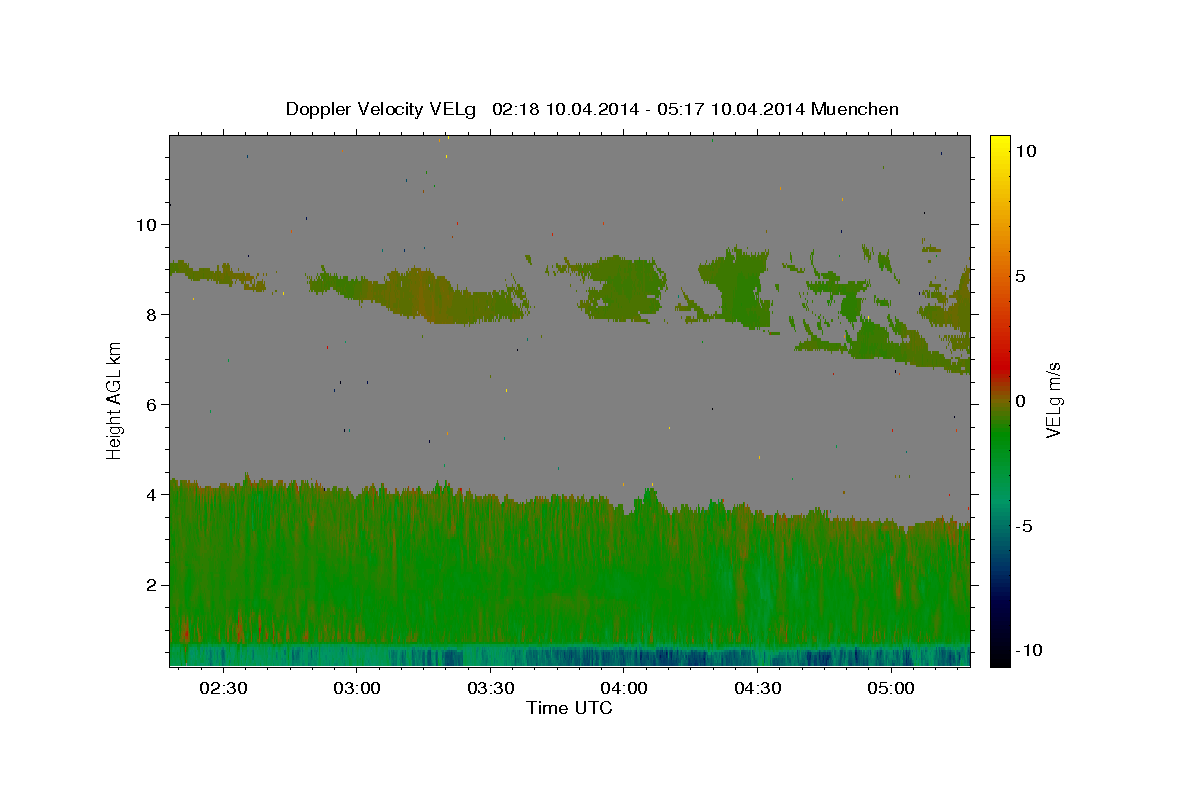The image size is (1200, 800).
Task: Click the 'Height AGL km' axis label
Action: (115, 400)
